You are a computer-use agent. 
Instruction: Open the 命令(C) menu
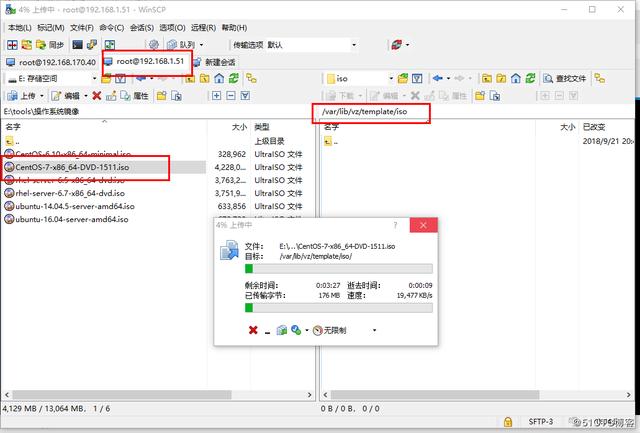pyautogui.click(x=111, y=28)
